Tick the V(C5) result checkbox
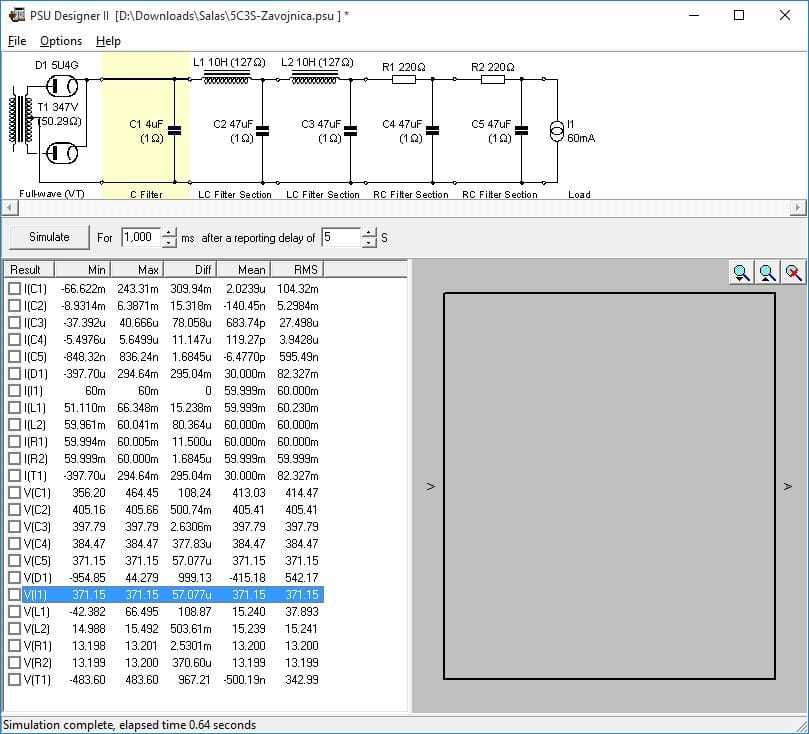Image resolution: width=809 pixels, height=734 pixels. (14, 561)
